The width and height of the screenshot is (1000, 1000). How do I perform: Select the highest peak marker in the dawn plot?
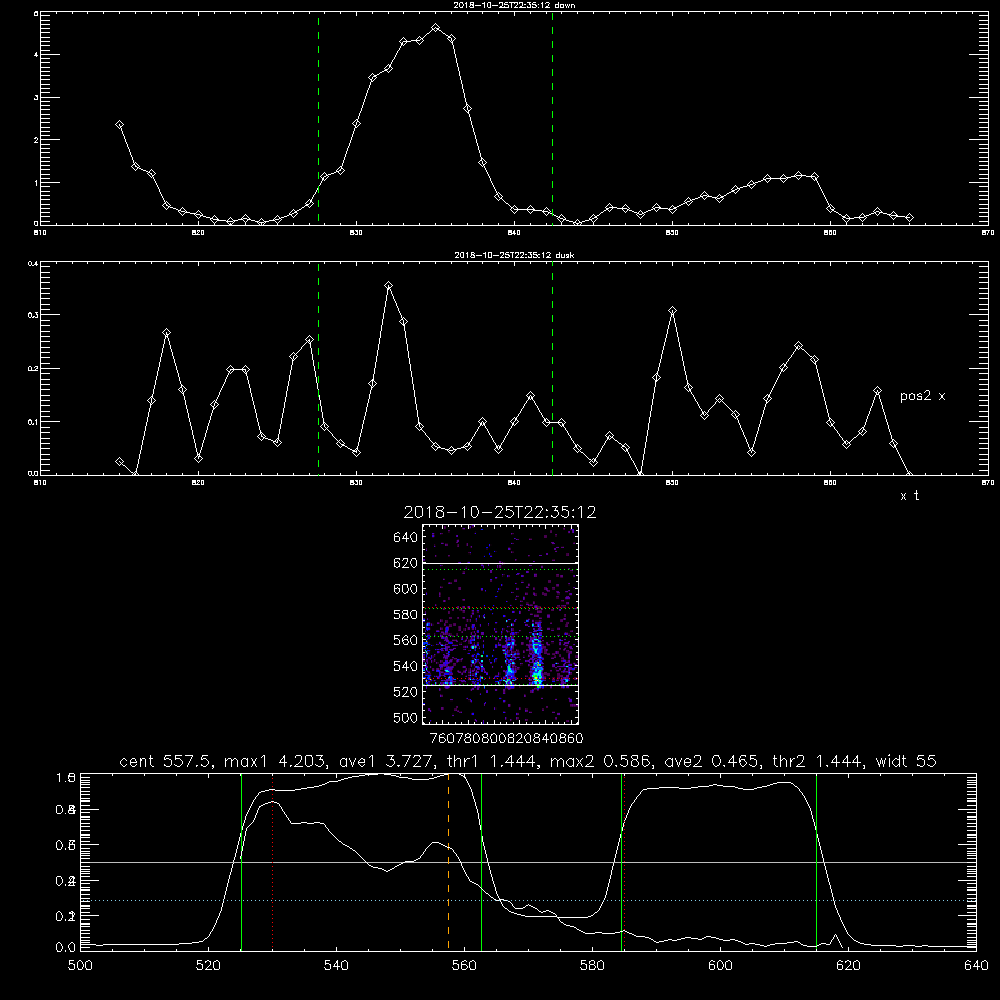(436, 28)
